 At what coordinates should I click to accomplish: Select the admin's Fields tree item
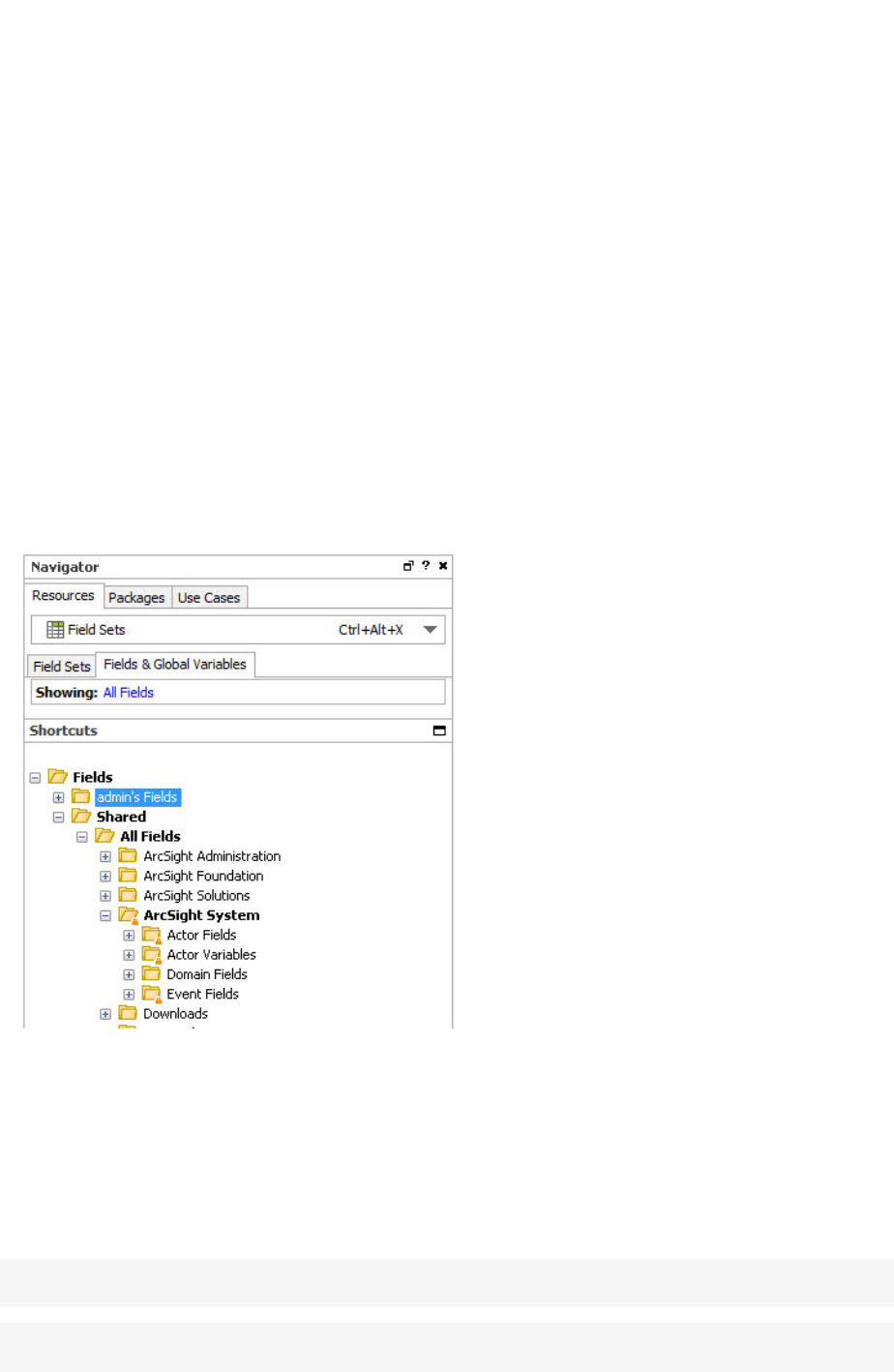[x=137, y=797]
